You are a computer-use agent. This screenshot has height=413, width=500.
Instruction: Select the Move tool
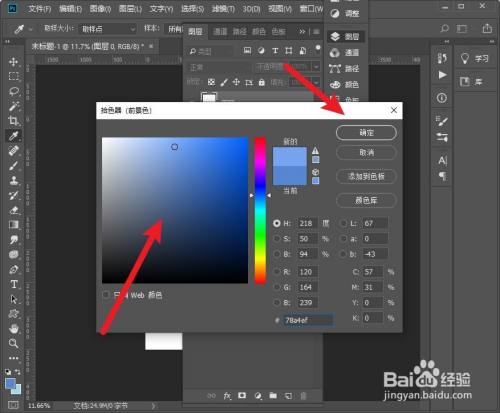(14, 62)
